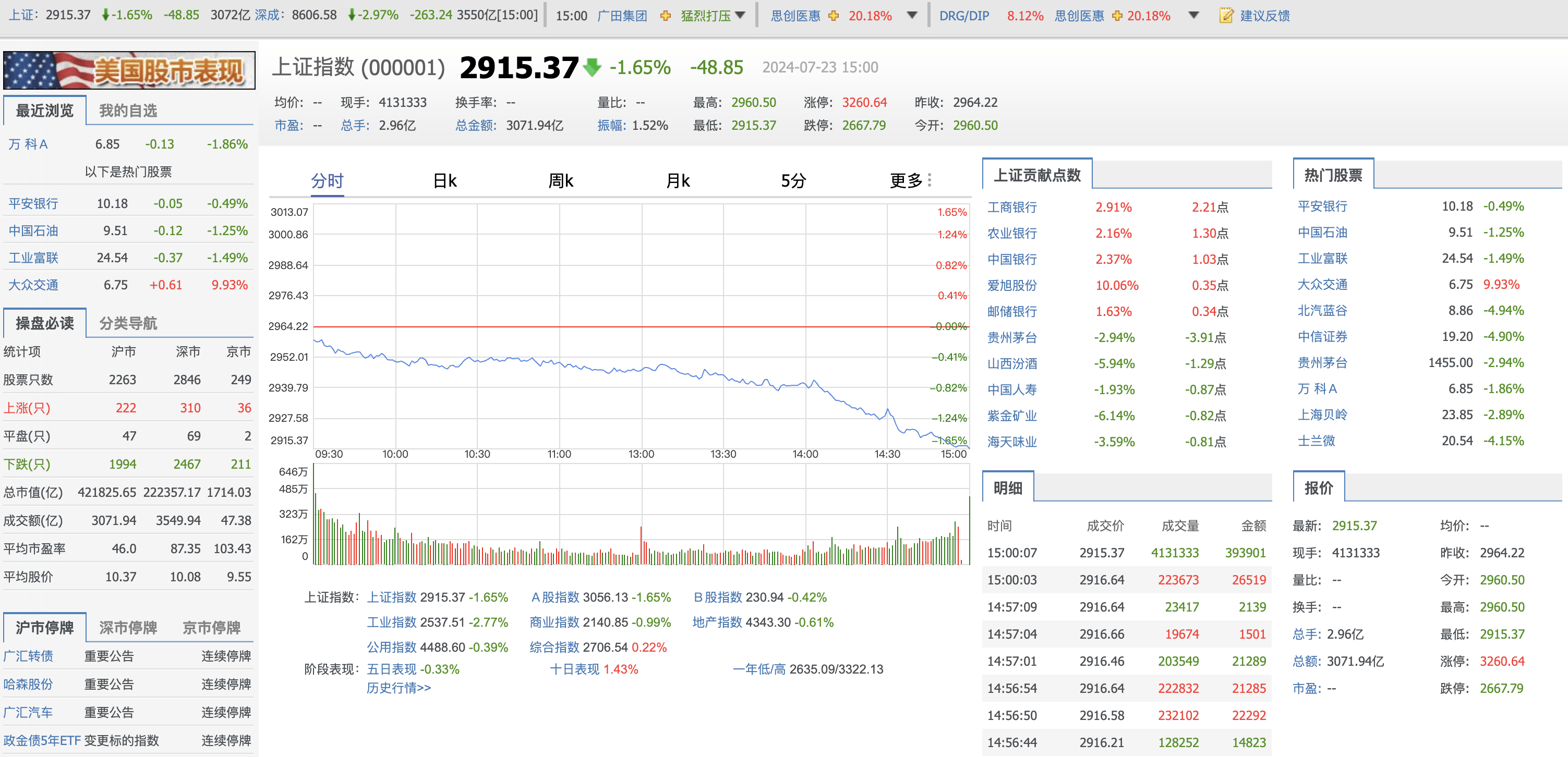Screen dimensions: 1568x757
Task: Select the 周k chart tab
Action: point(561,181)
